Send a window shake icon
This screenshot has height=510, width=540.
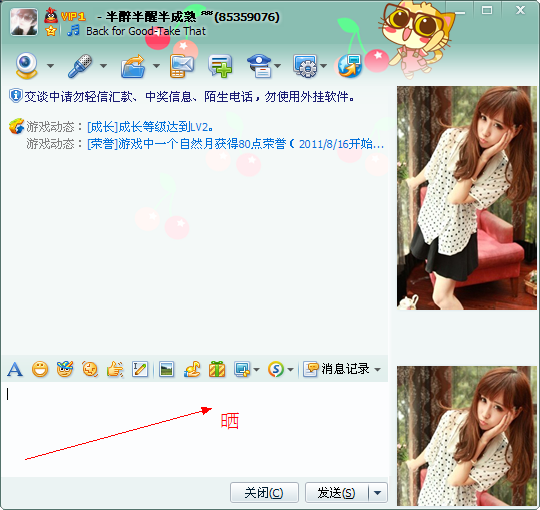[90, 370]
